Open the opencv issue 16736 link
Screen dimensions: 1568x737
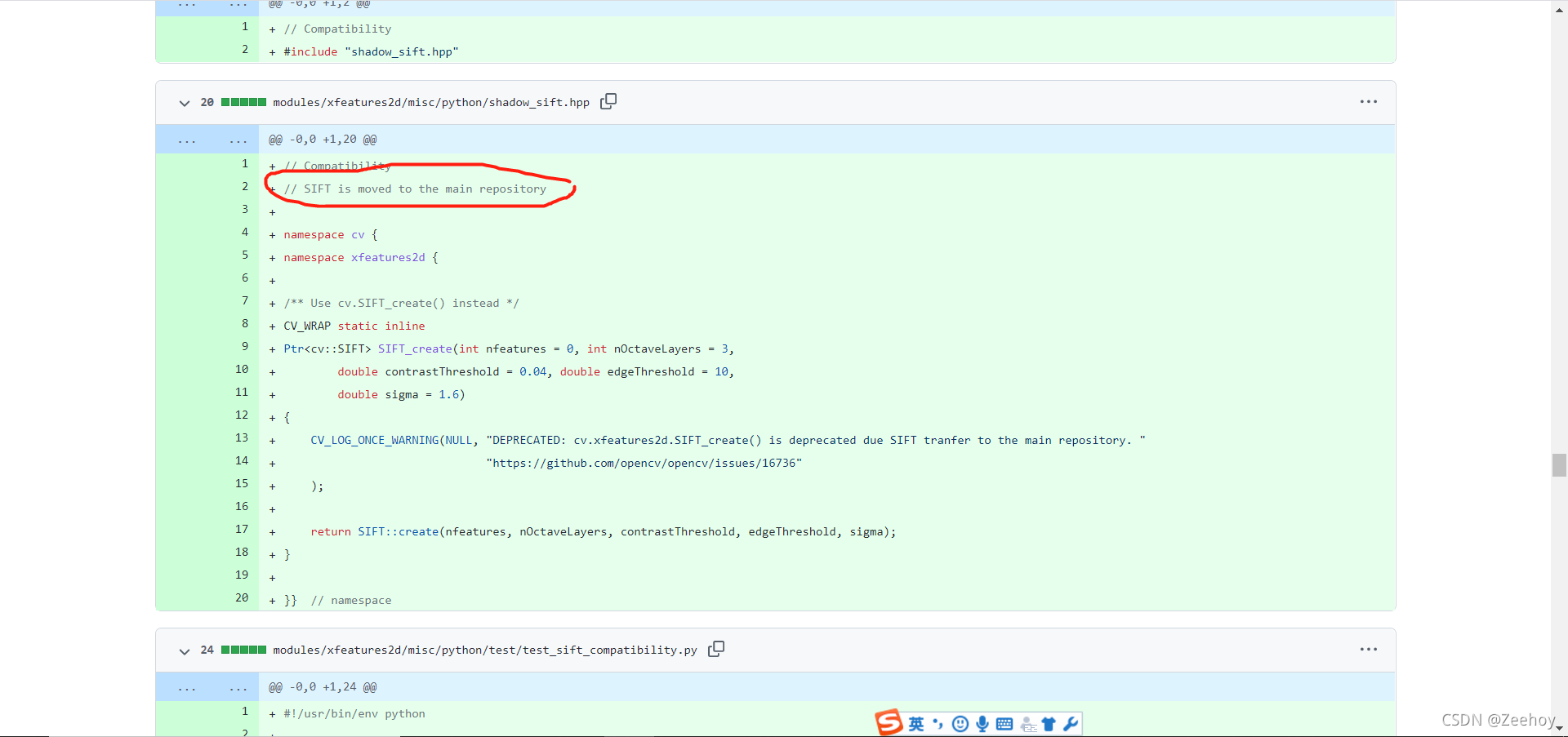coord(644,463)
